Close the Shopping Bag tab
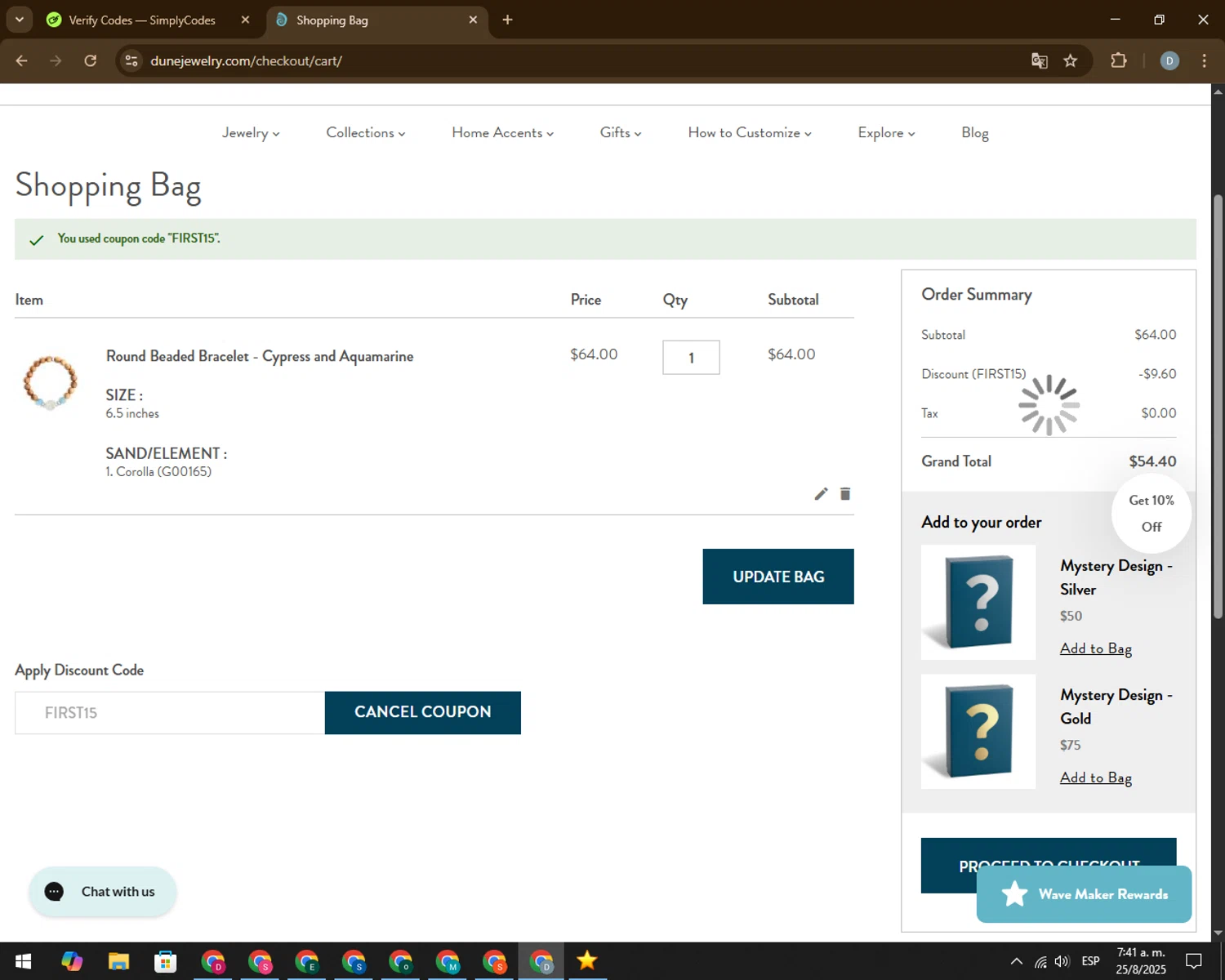This screenshot has height=980, width=1225. click(x=473, y=20)
